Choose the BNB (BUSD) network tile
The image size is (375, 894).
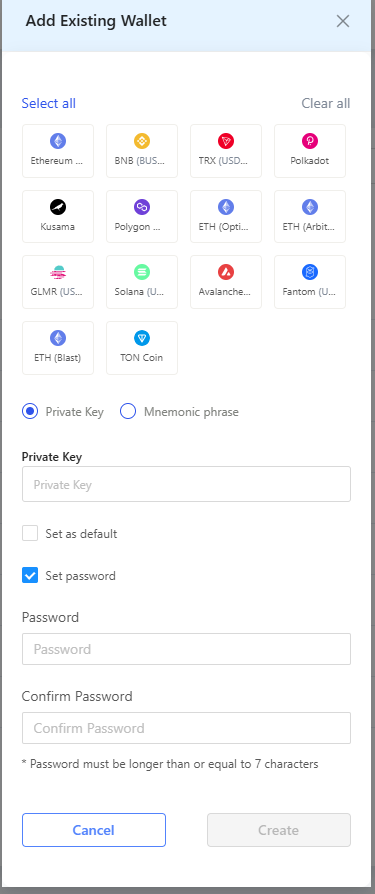142,151
